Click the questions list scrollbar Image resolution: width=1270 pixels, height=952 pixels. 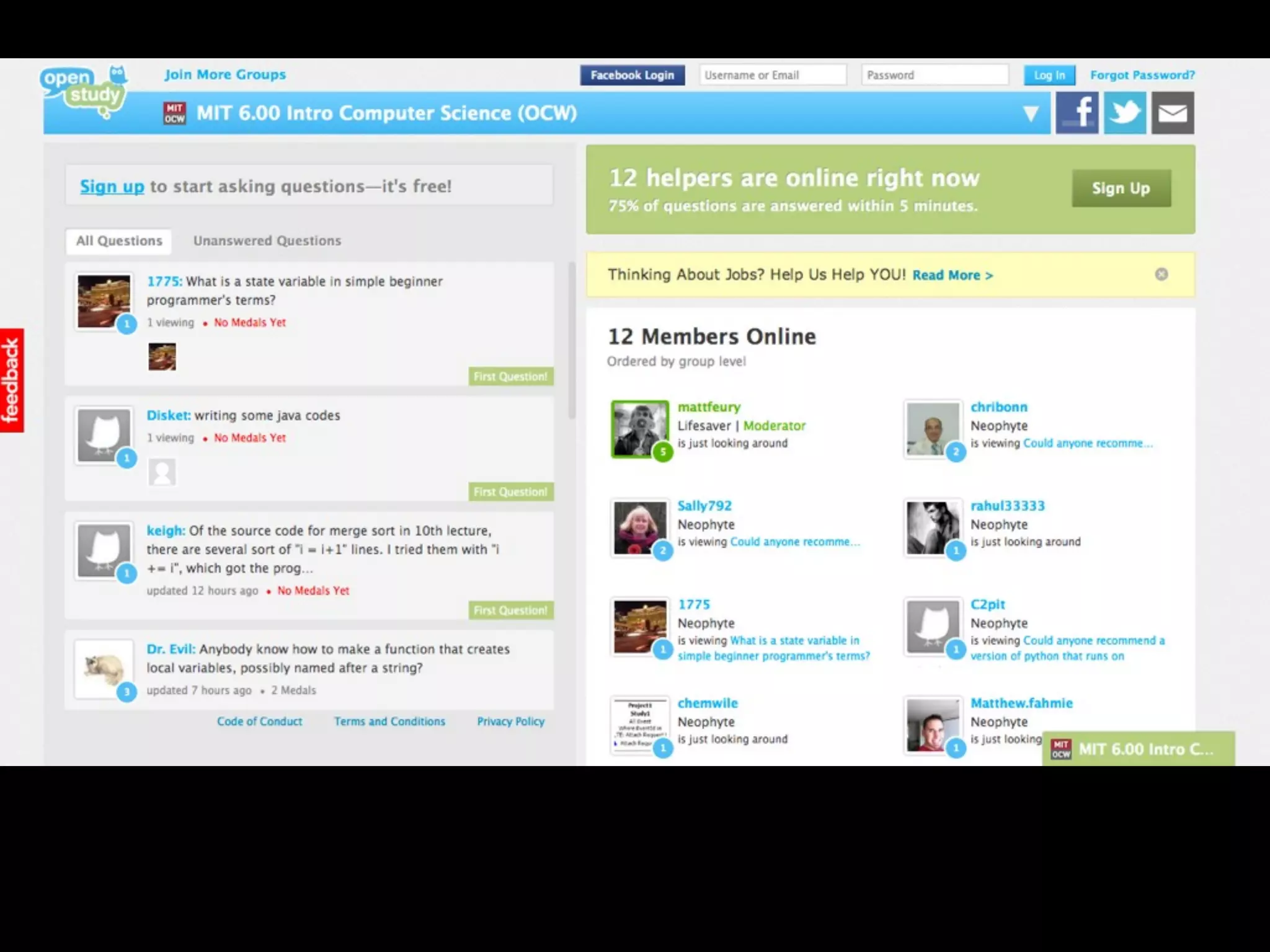coord(572,340)
